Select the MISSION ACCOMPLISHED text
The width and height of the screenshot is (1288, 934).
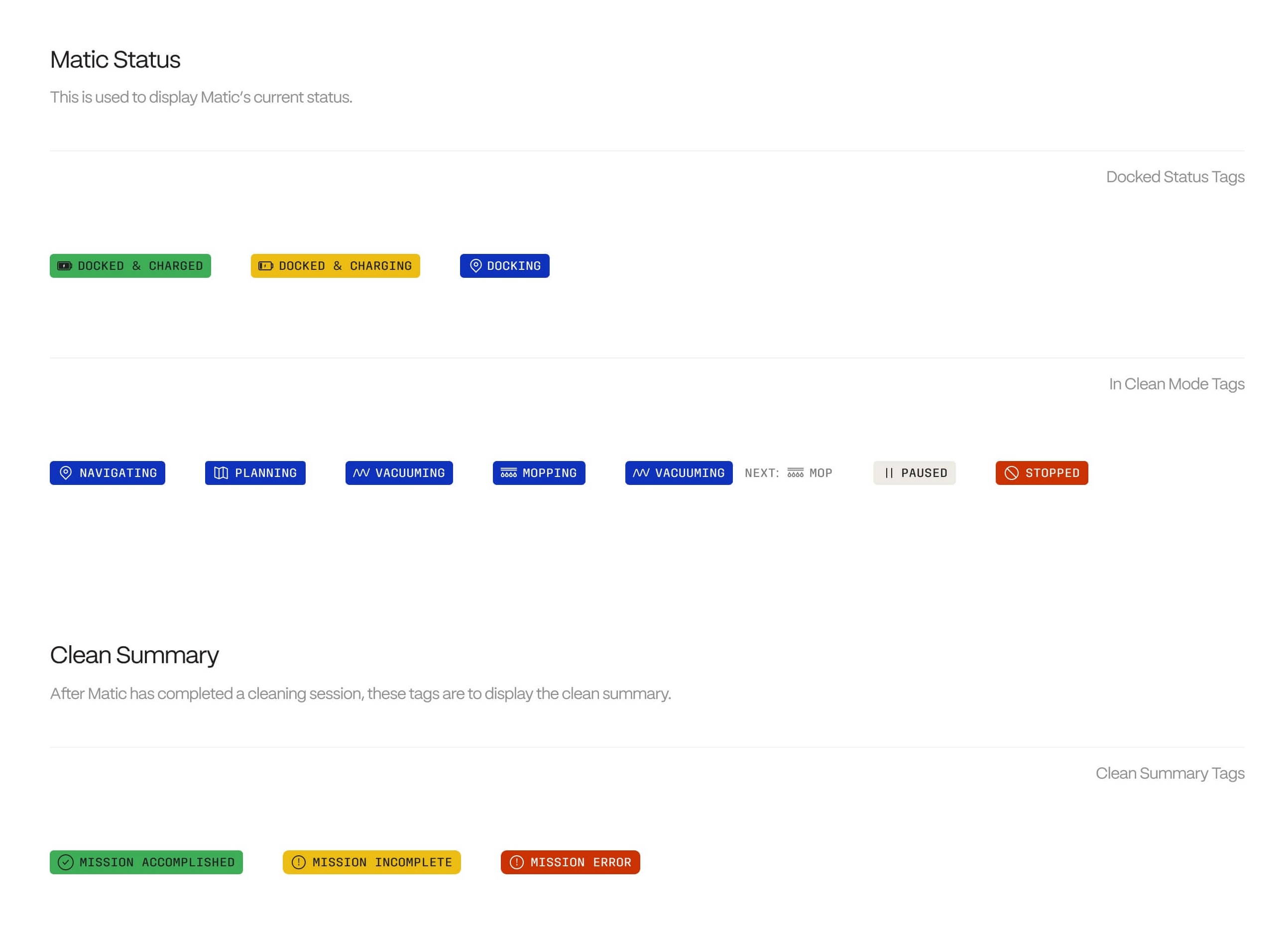pos(157,862)
